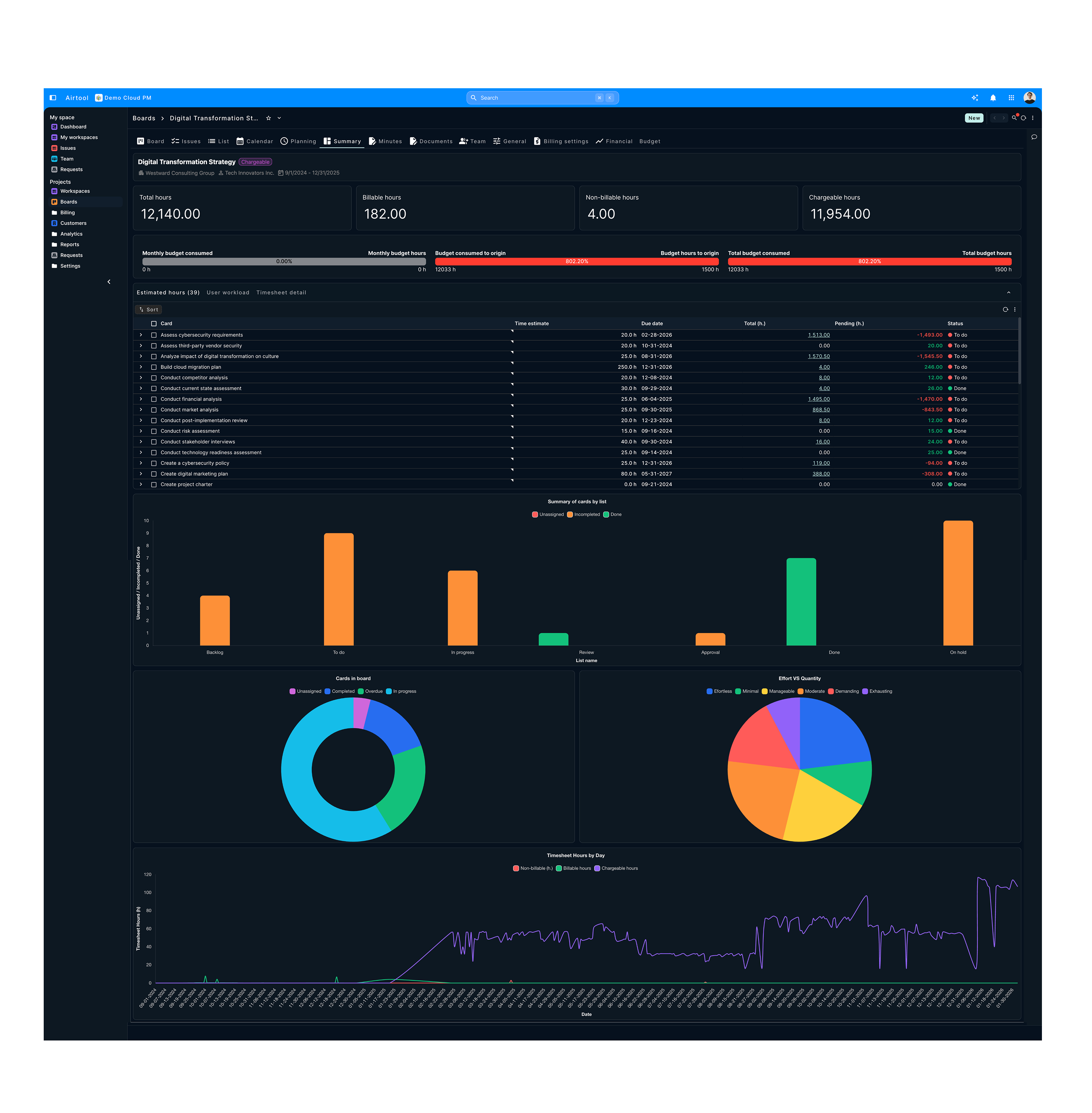Click the New button
This screenshot has height=1113, width=1092.
[x=974, y=118]
